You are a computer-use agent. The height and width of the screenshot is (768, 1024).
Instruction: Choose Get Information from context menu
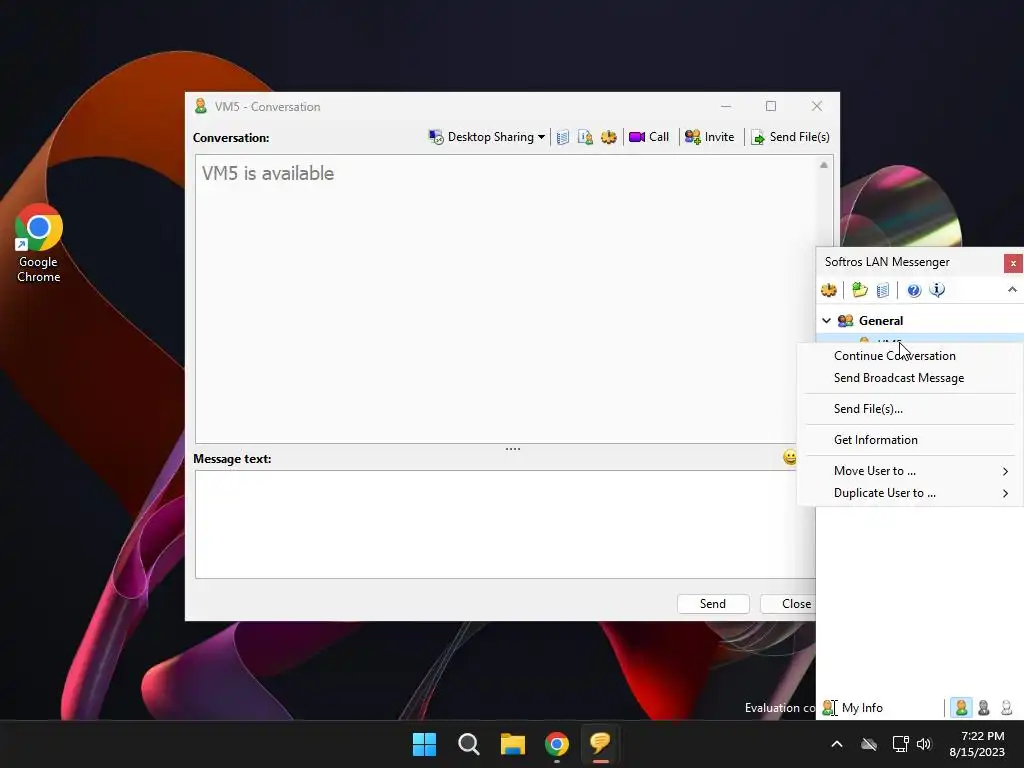(876, 440)
